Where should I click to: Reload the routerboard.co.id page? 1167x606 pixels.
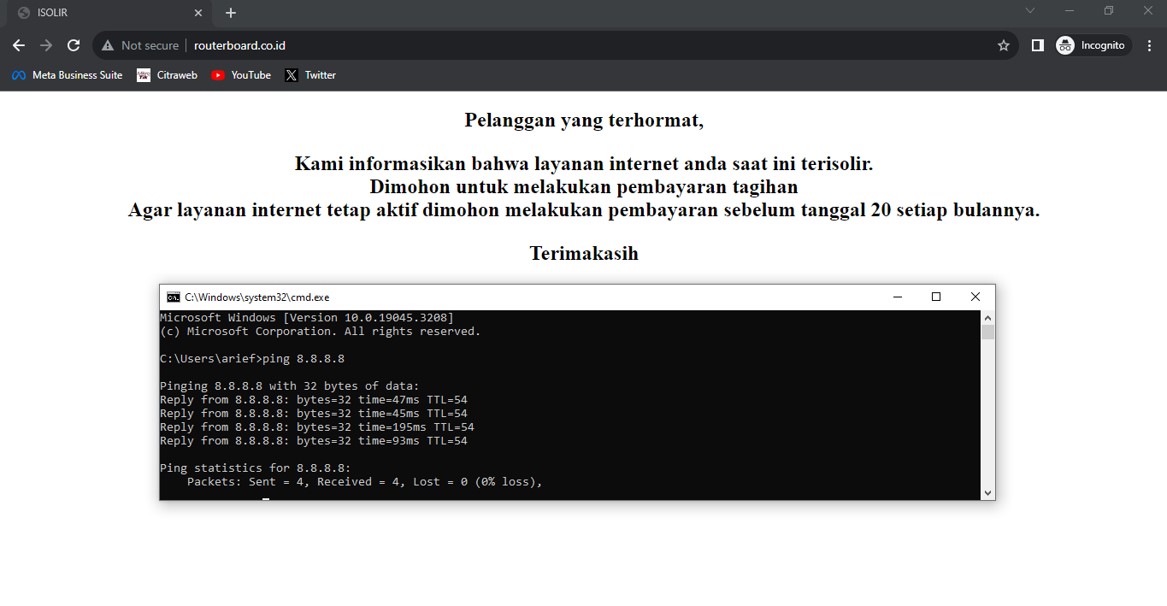(x=72, y=45)
